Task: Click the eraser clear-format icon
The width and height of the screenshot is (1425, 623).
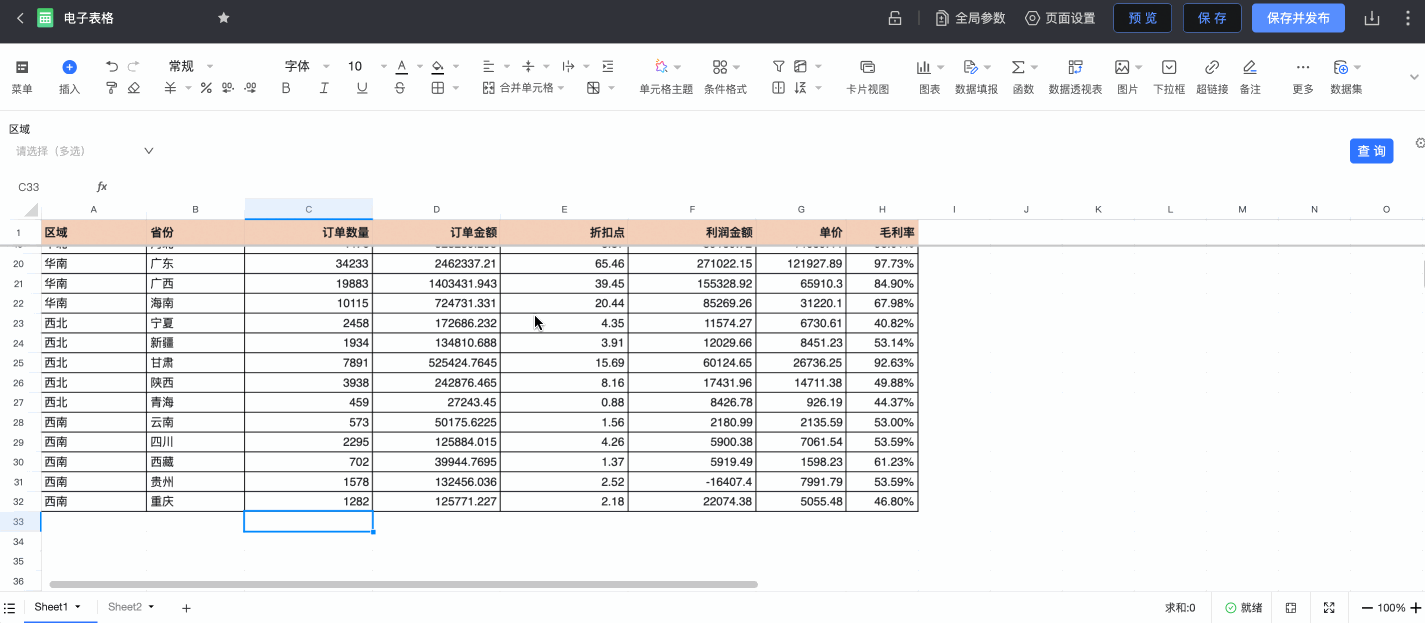Action: (134, 88)
